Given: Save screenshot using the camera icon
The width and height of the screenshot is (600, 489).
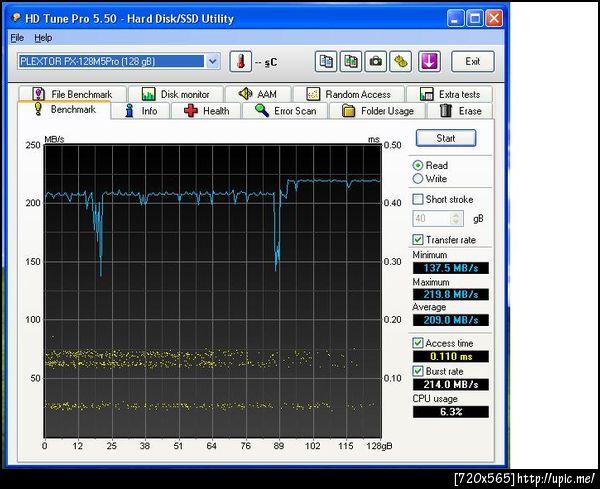Looking at the screenshot, I should (x=376, y=62).
